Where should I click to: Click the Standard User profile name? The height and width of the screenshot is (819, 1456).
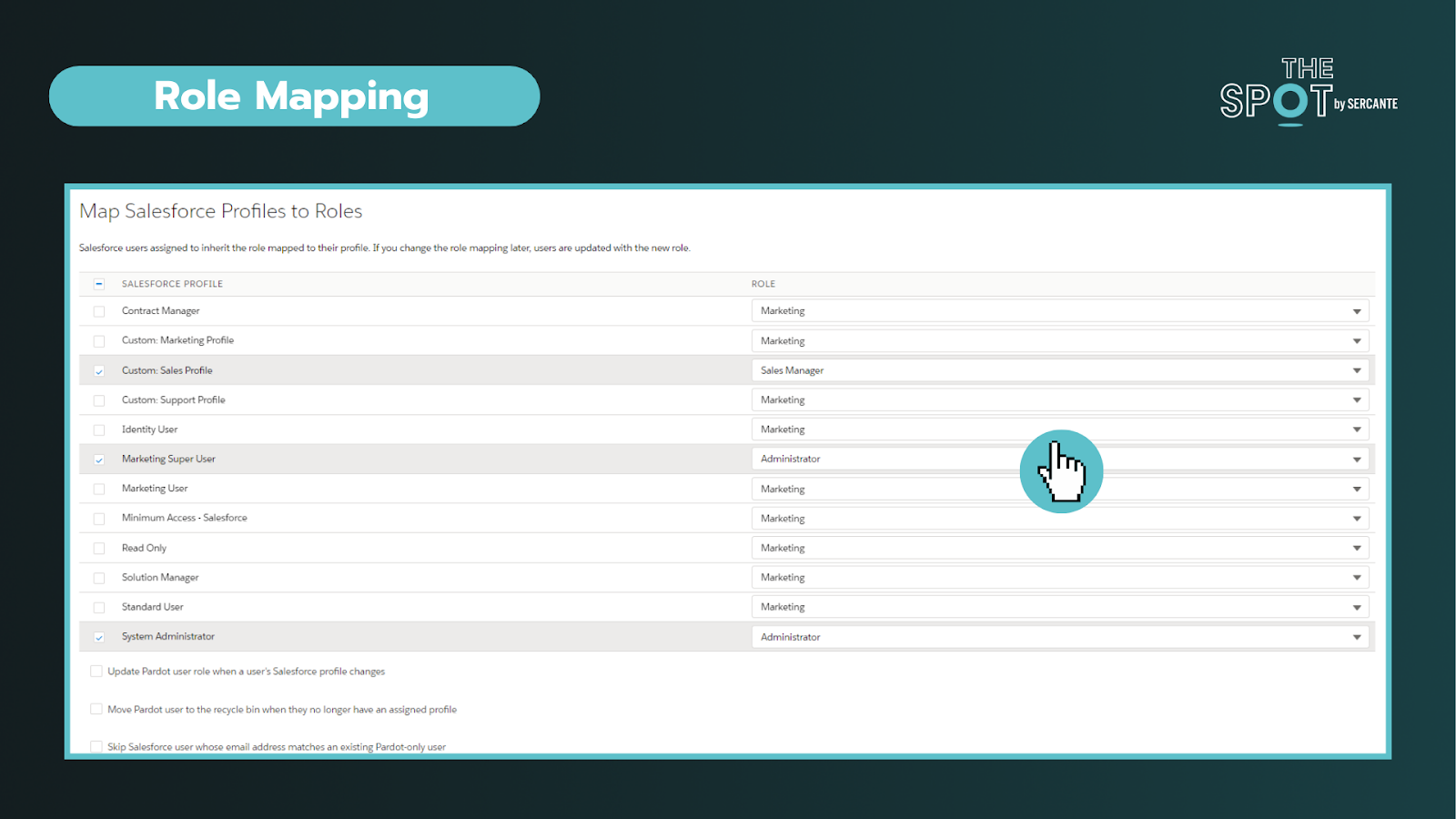tap(152, 607)
